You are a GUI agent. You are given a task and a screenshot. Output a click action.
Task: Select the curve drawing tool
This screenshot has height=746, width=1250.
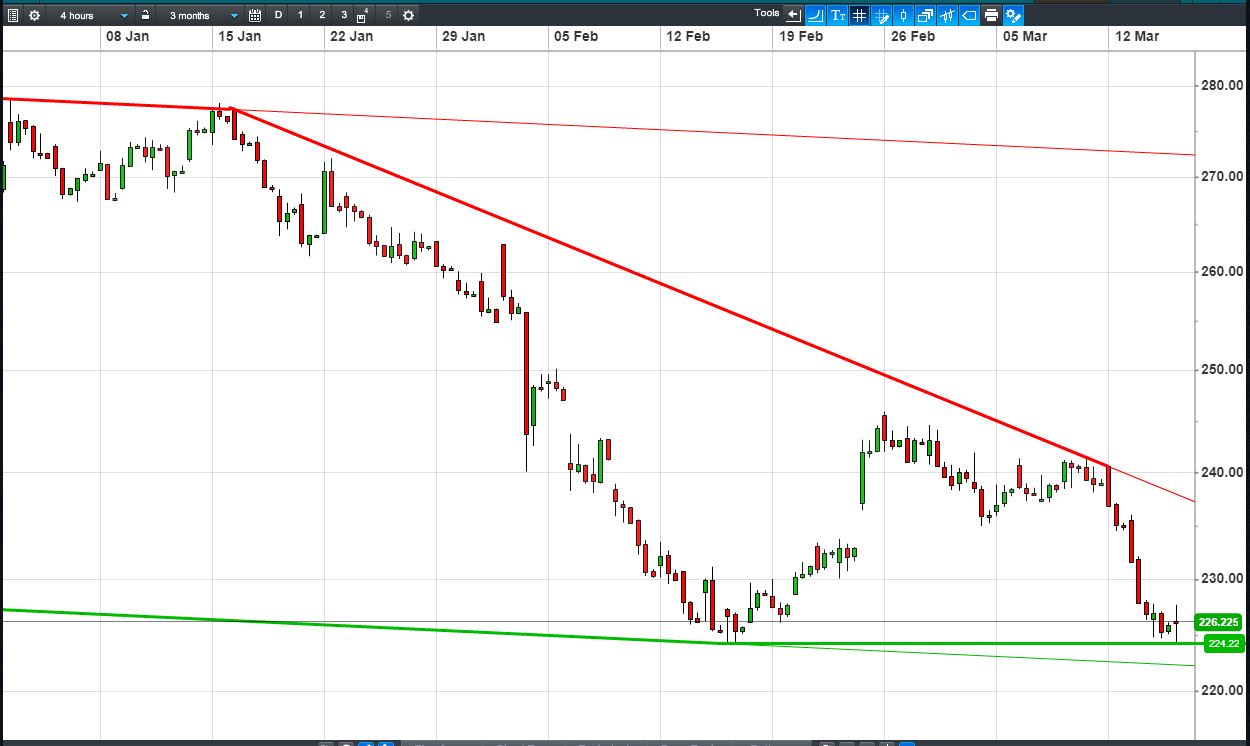pos(815,15)
